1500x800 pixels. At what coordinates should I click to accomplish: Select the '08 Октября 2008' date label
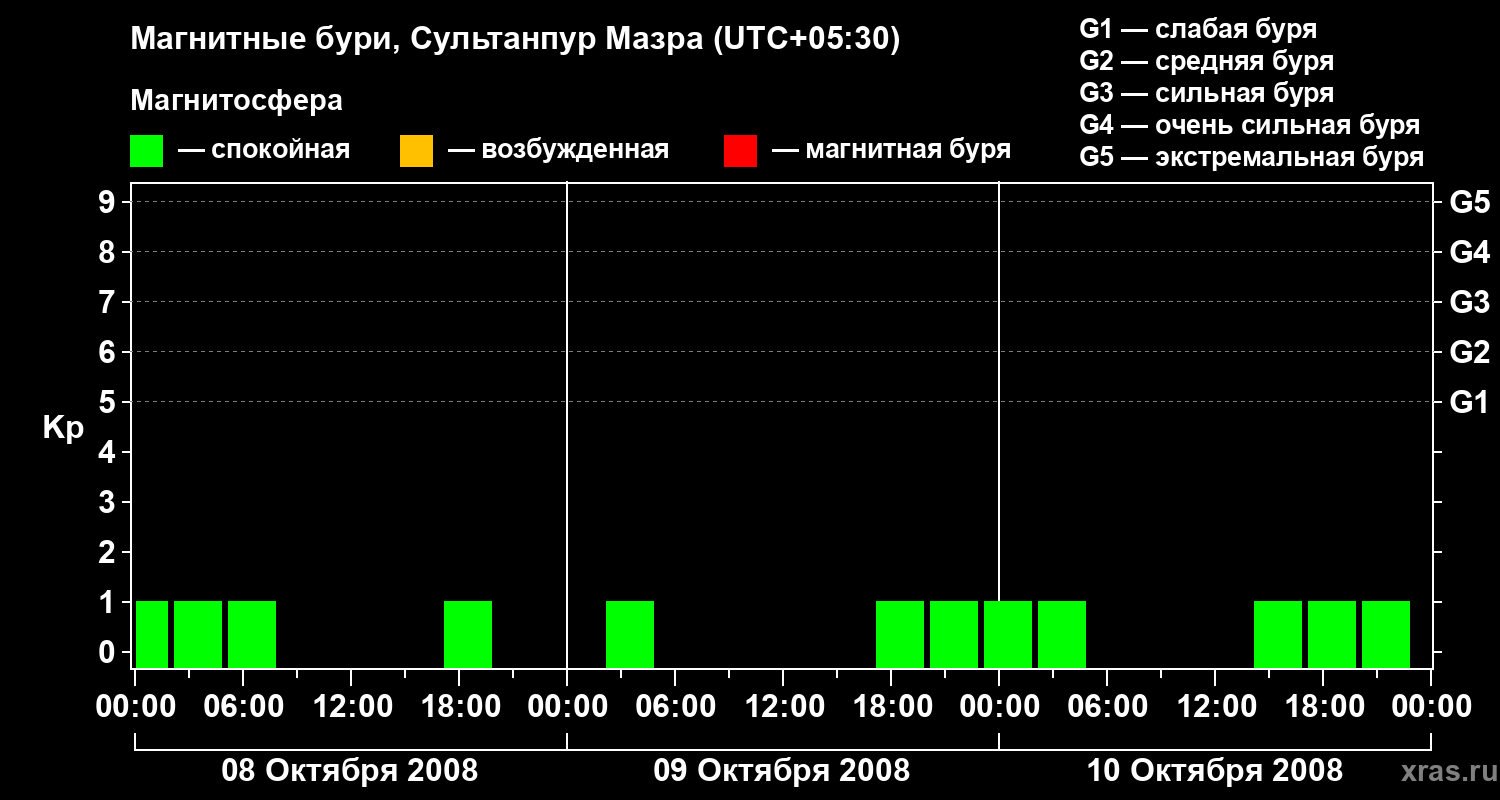(x=349, y=771)
